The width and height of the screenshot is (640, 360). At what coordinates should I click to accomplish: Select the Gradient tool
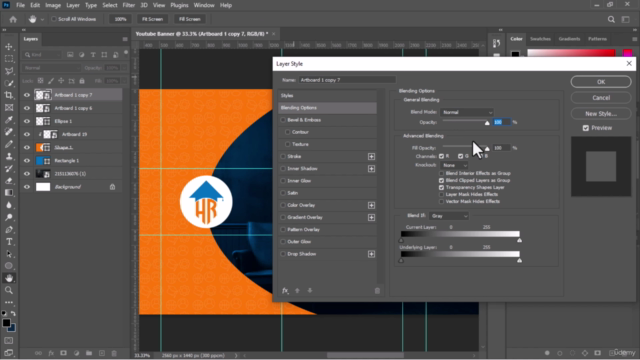[9, 193]
